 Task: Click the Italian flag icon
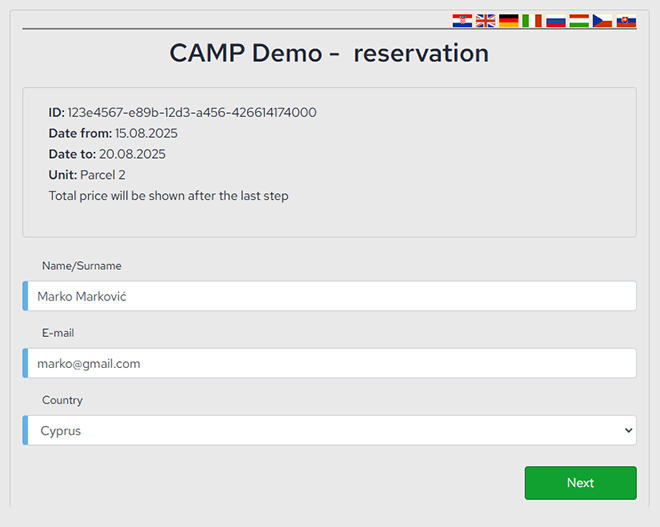click(532, 20)
